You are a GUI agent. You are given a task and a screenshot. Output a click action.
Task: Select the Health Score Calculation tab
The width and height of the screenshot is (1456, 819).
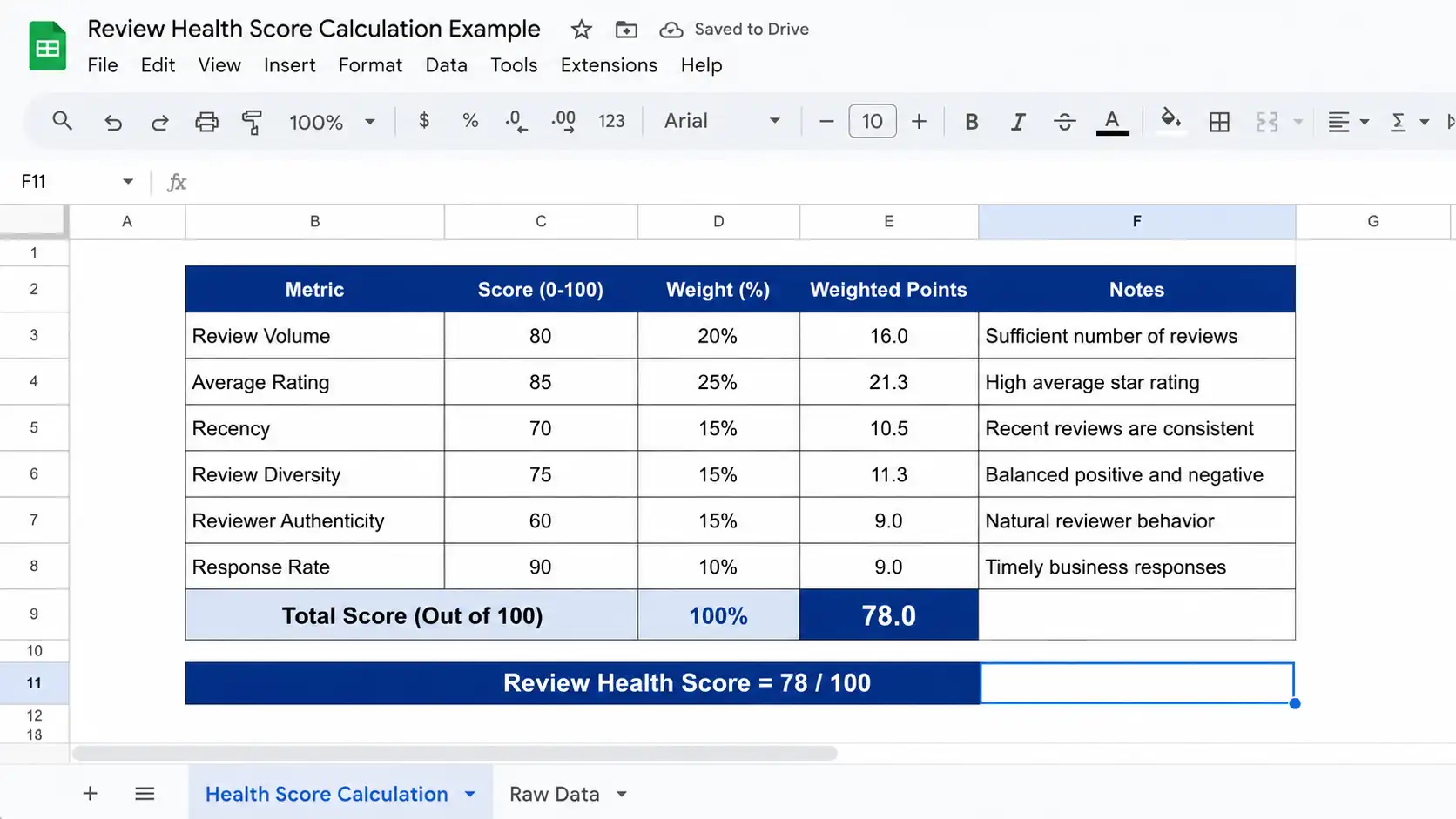pyautogui.click(x=327, y=794)
